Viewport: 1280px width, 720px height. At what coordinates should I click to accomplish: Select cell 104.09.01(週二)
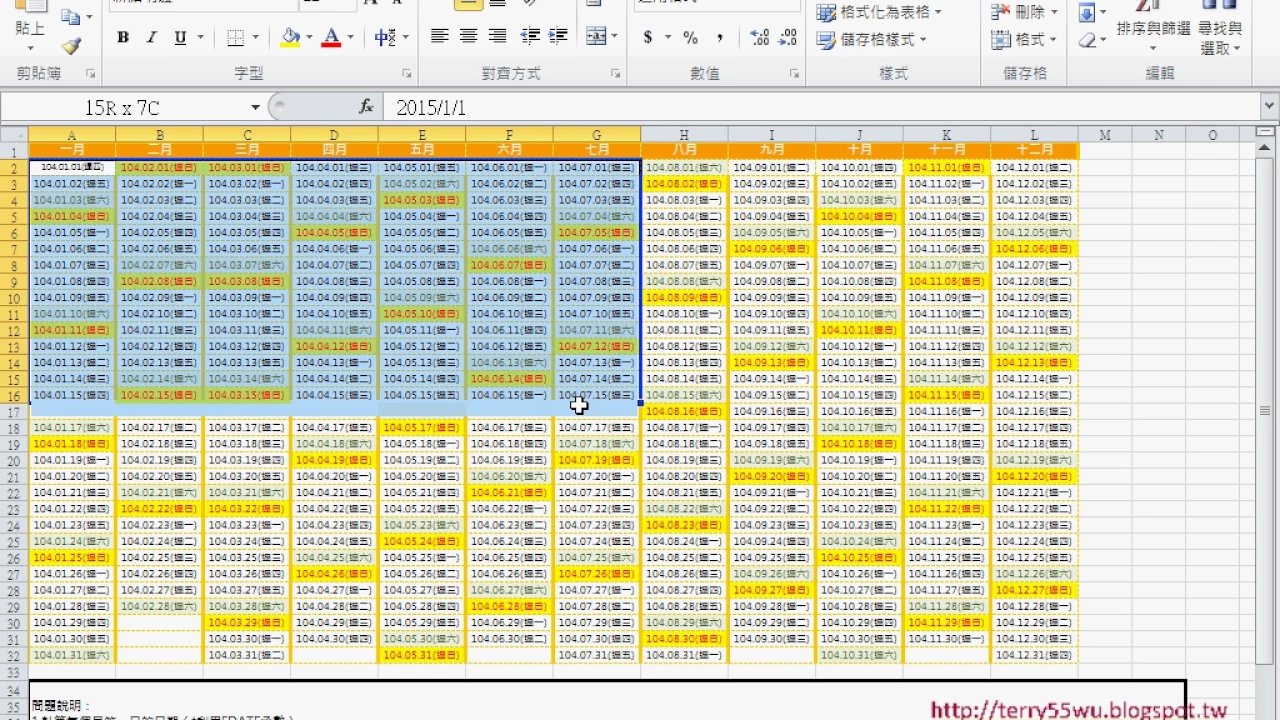pyautogui.click(x=772, y=168)
